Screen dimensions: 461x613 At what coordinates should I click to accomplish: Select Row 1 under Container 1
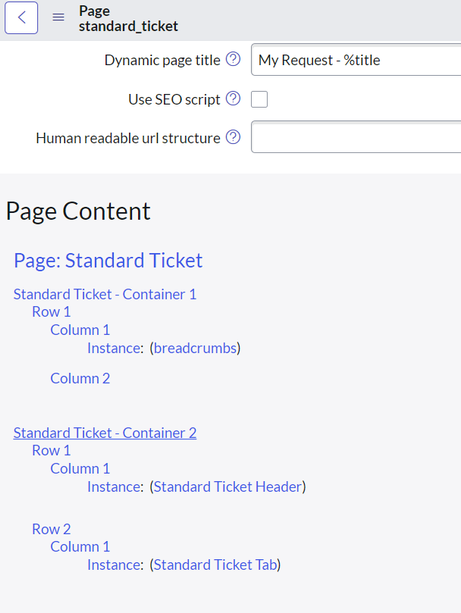(x=51, y=312)
